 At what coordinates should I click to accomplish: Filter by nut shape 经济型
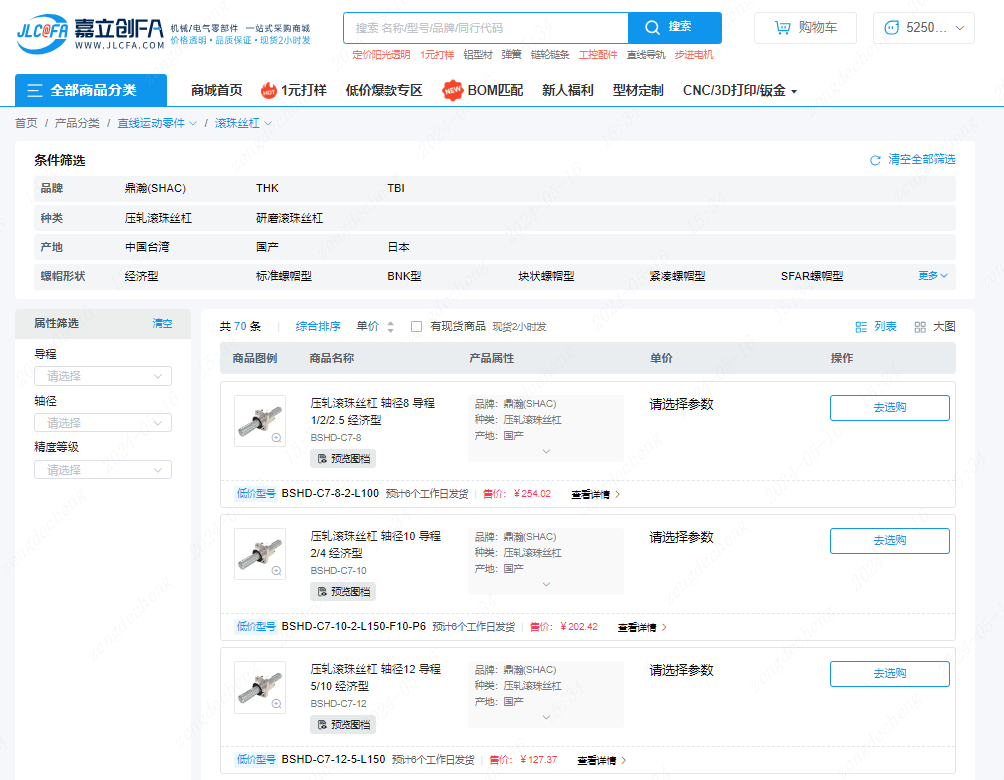click(x=142, y=276)
